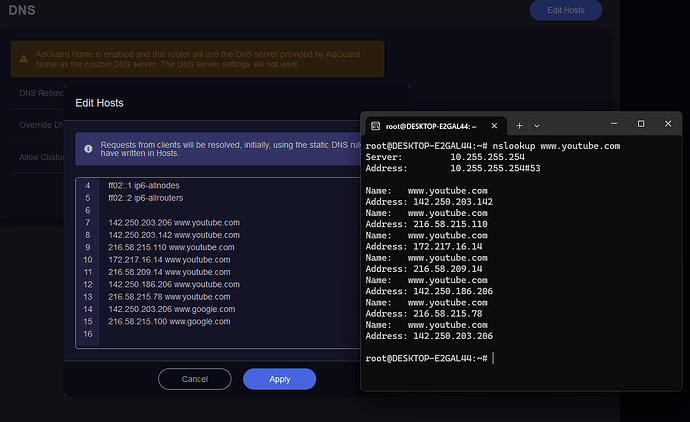The height and width of the screenshot is (422, 690).
Task: Click the ff02::2 ip6-allrouters line
Action: tap(145, 198)
